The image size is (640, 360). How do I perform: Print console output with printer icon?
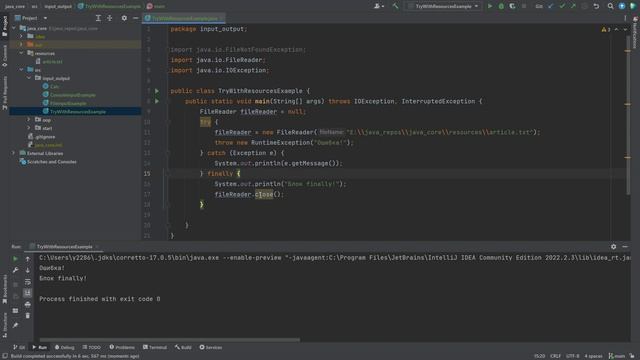pyautogui.click(x=27, y=304)
